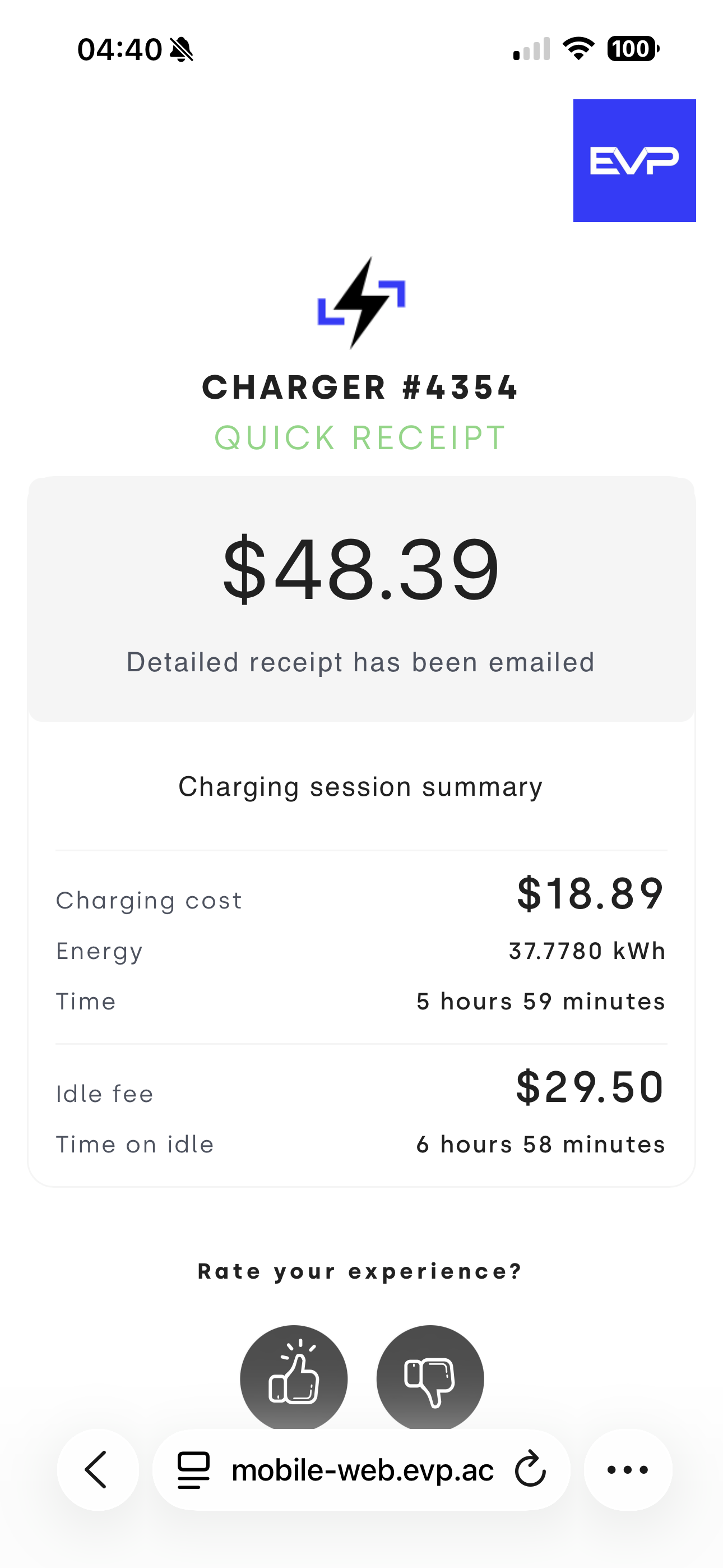Screen dimensions: 723x1568
Task: Open browser more options menu
Action: point(628,1469)
